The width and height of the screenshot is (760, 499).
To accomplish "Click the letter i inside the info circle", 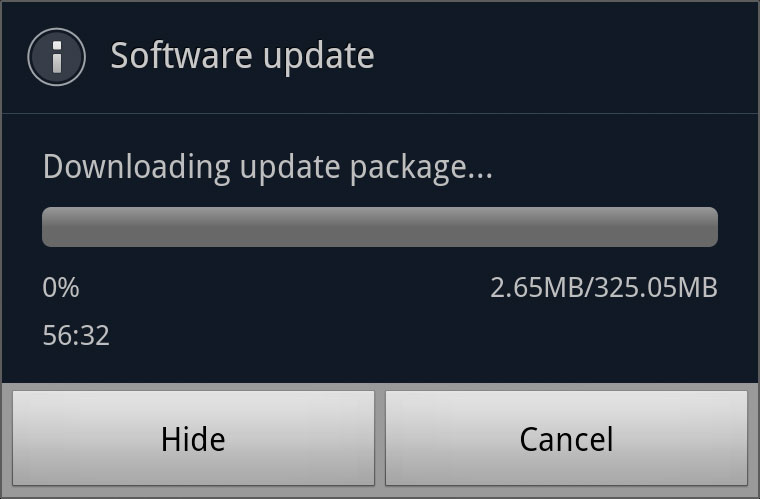I will click(x=57, y=57).
